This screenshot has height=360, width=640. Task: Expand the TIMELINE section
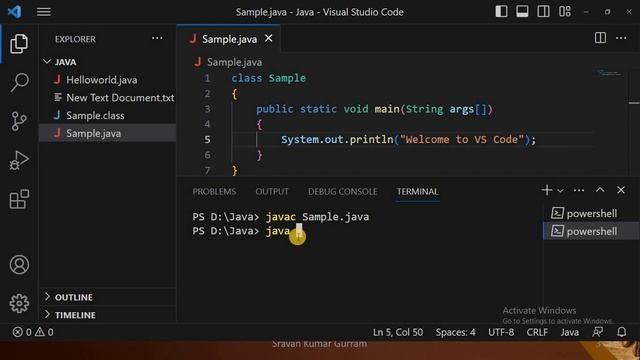[x=75, y=315]
